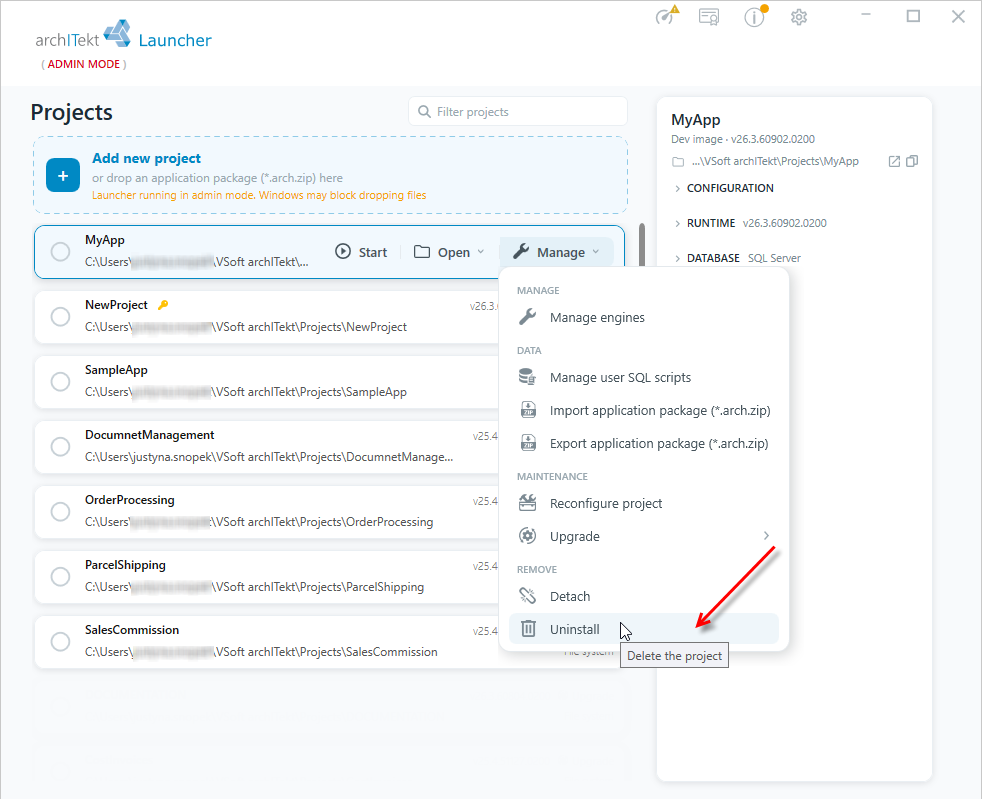Click the projects list scrollbar
This screenshot has width=982, height=799.
point(642,244)
